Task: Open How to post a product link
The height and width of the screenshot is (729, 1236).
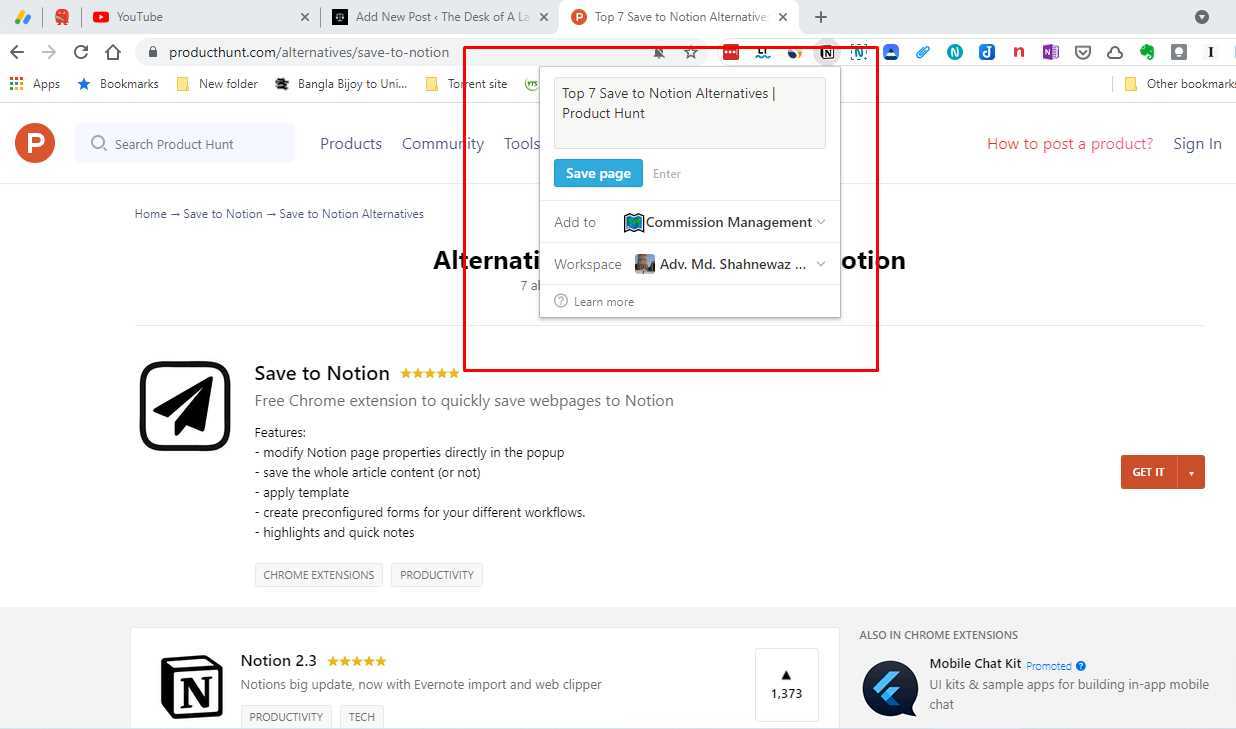Action: tap(1070, 143)
